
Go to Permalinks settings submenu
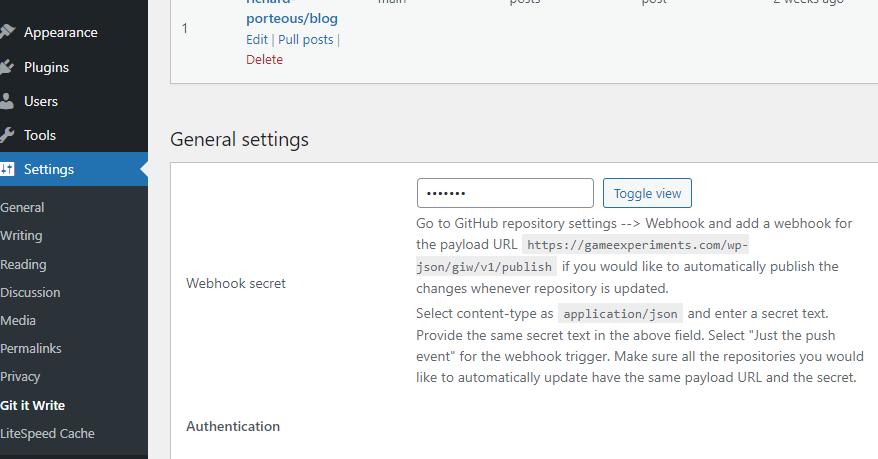click(x=31, y=349)
